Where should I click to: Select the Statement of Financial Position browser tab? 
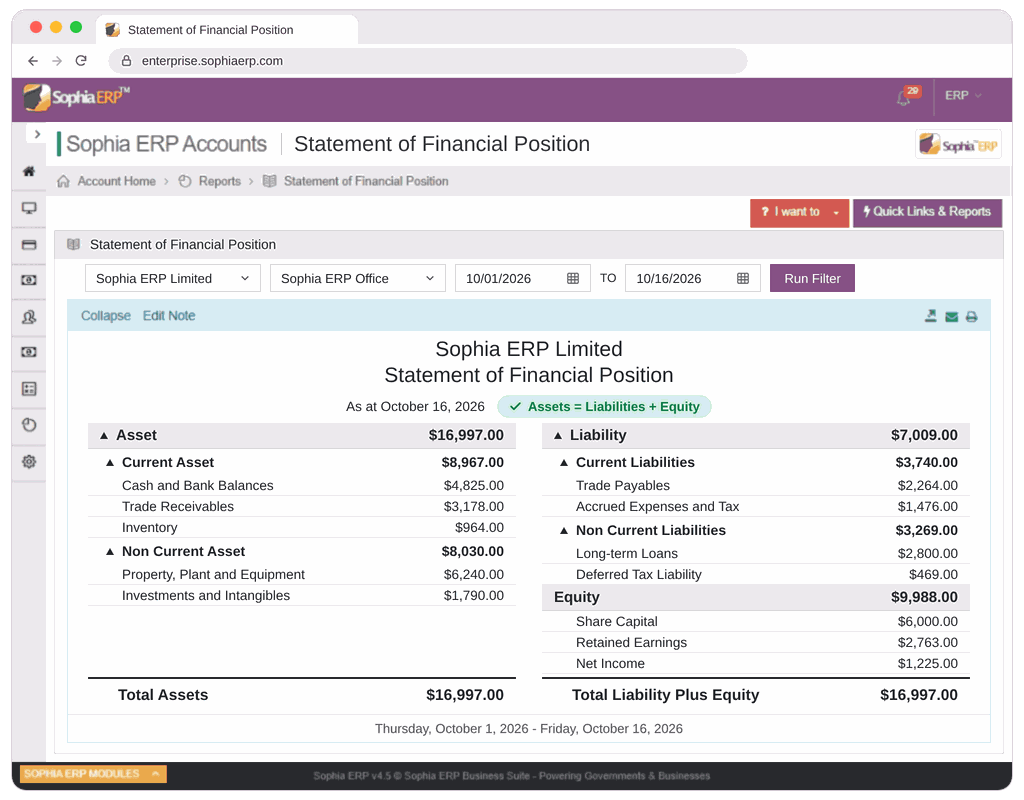click(227, 29)
